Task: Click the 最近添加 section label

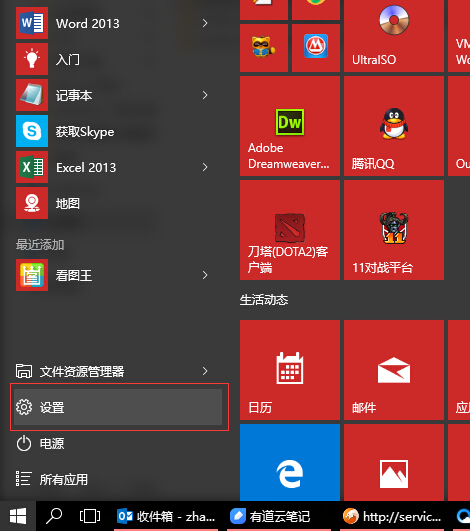Action: click(40, 245)
